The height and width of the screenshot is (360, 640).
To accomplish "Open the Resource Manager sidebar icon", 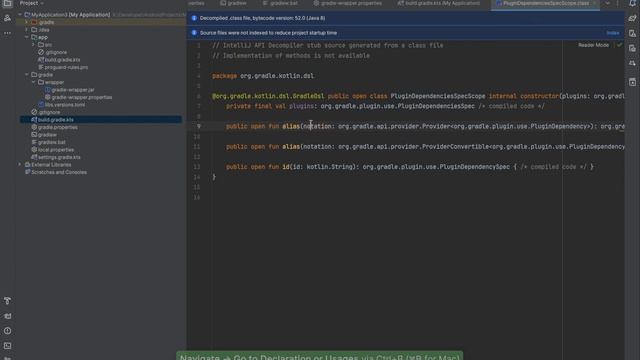I will tap(7, 18).
